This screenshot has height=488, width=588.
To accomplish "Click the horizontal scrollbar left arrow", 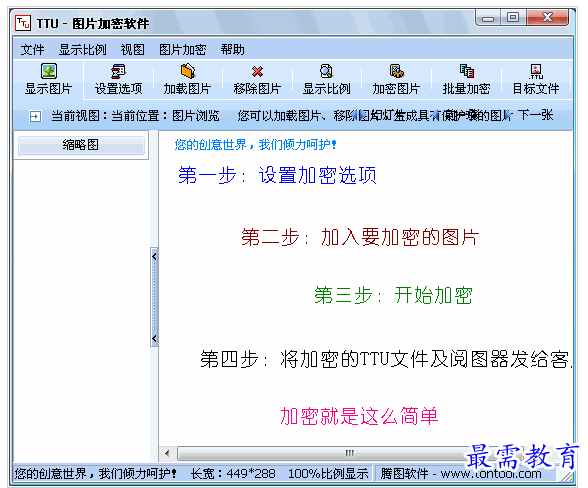I will pos(167,453).
